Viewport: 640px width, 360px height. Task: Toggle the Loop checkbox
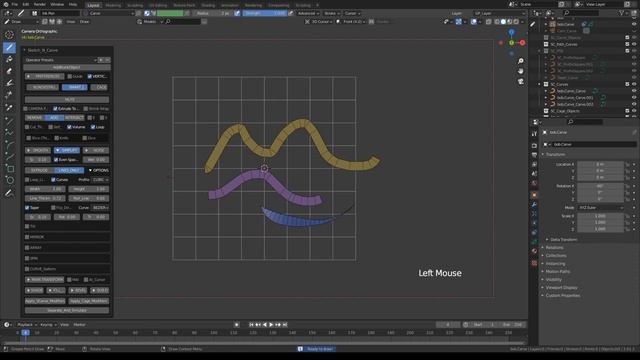pos(93,127)
